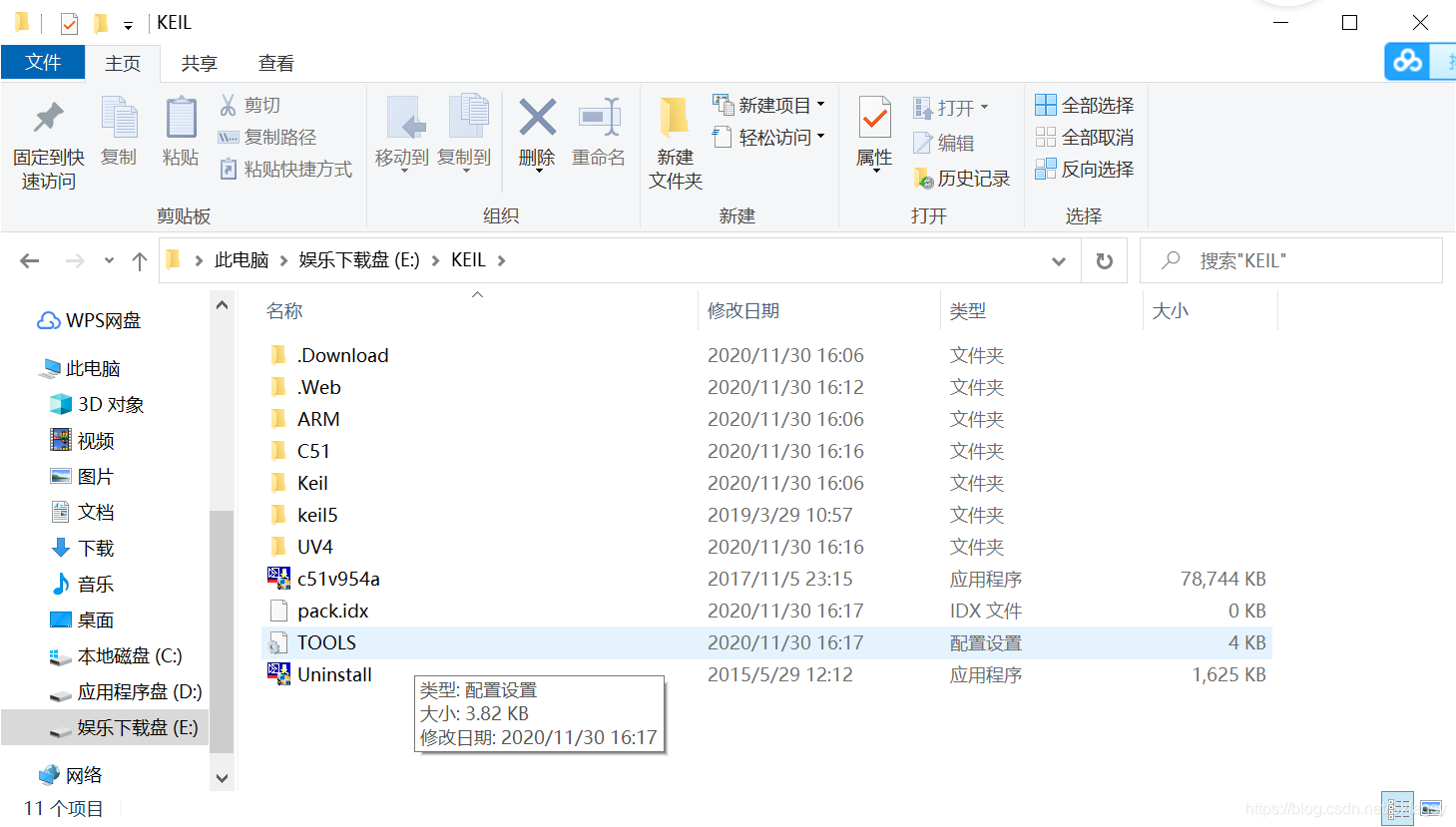Open the 文件 tab
Viewport: 1456px width, 827px height.
point(43,62)
